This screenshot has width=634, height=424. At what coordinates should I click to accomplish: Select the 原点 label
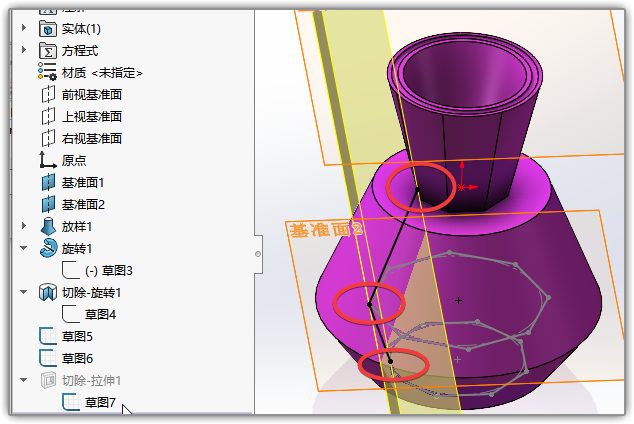74,161
